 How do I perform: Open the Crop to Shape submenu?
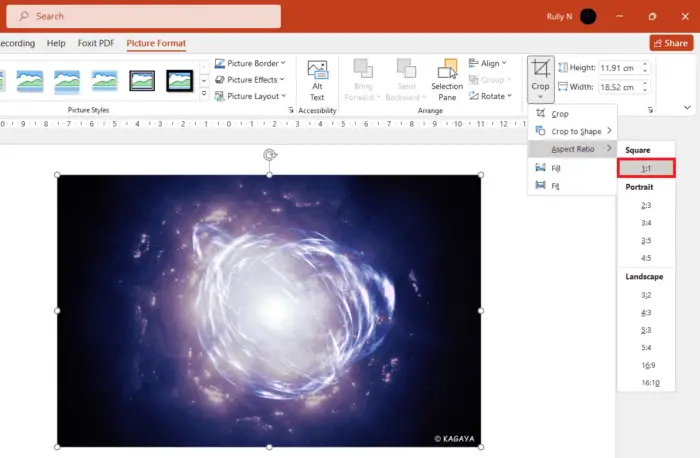tap(572, 131)
